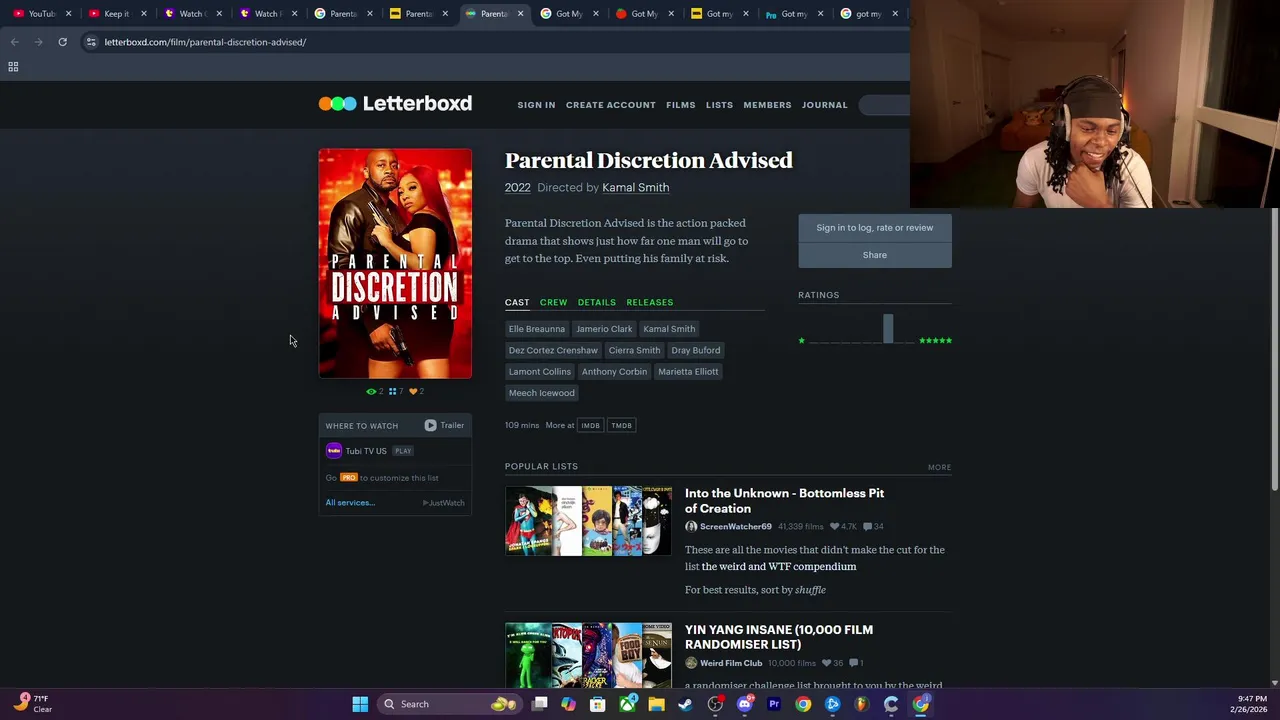The width and height of the screenshot is (1280, 720).
Task: Select cast member Meech Icewood
Action: [542, 393]
